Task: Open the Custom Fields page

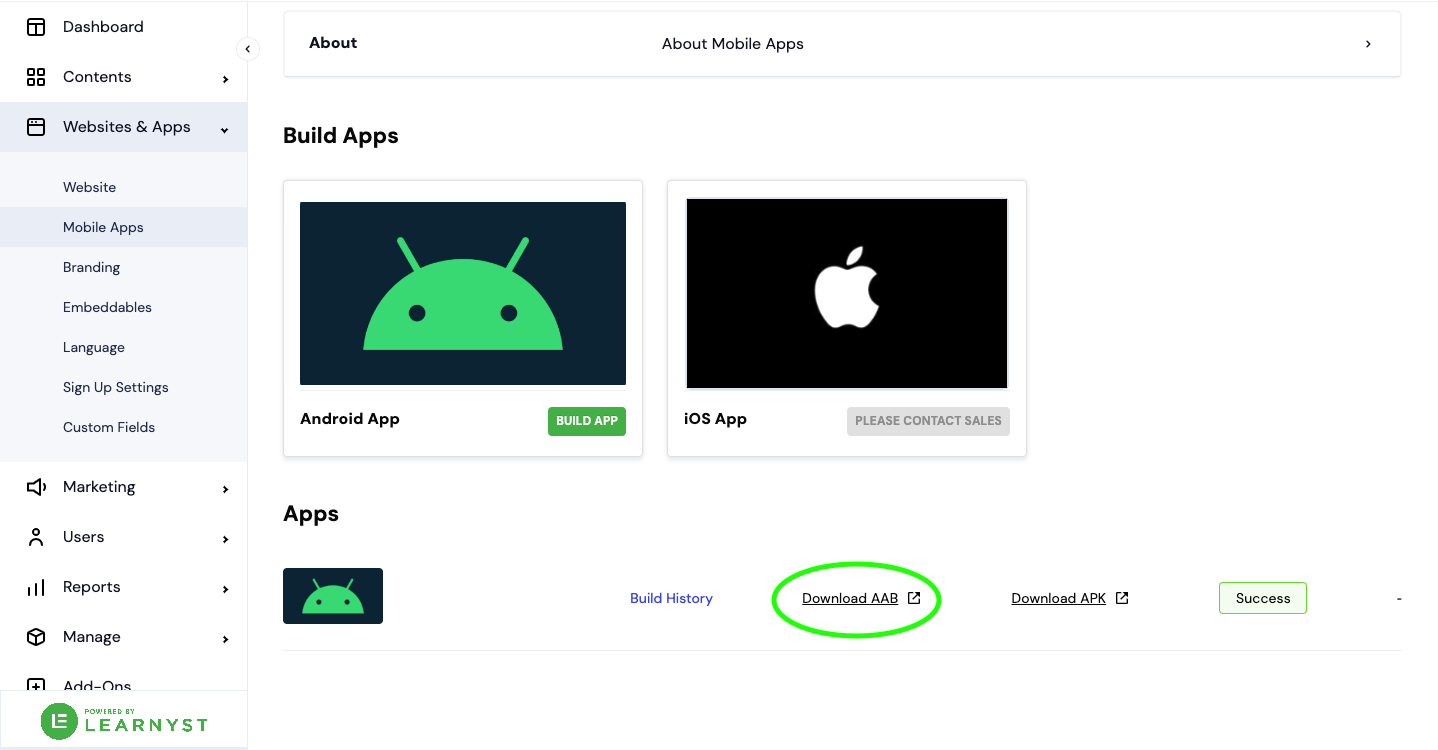Action: [x=124, y=427]
